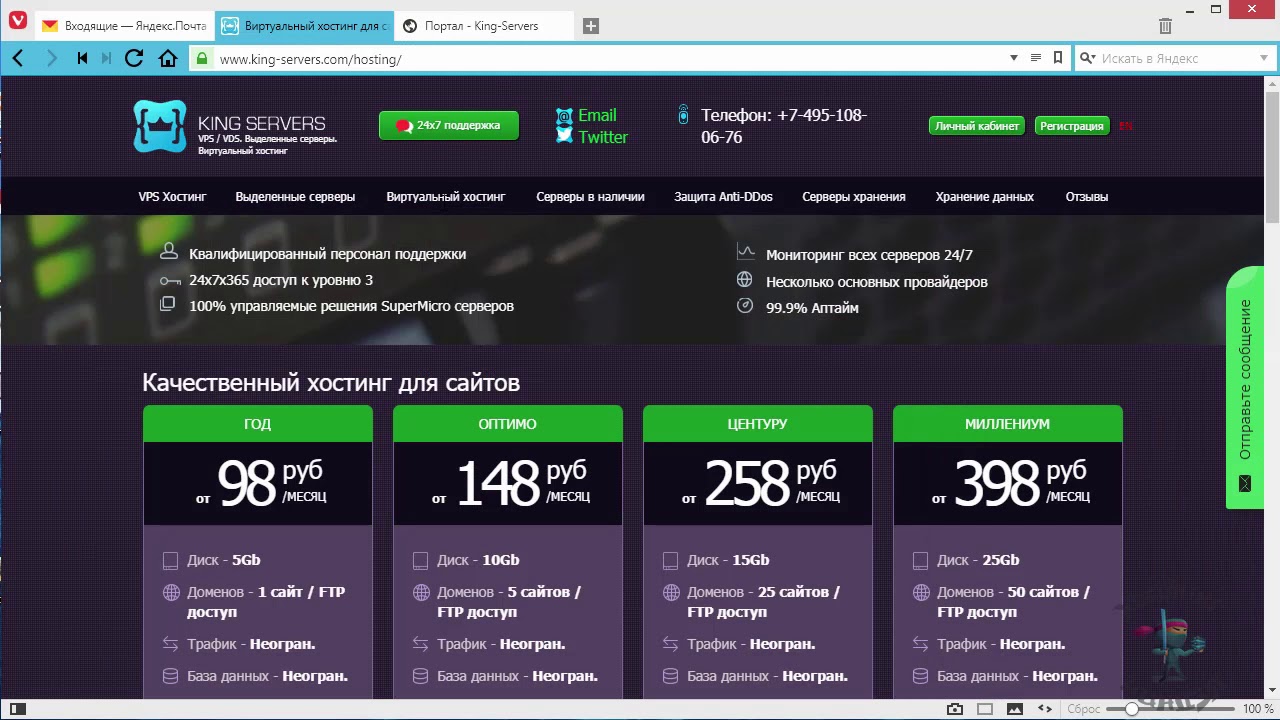Click the Регистрация button
This screenshot has width=1280, height=720.
(1072, 126)
